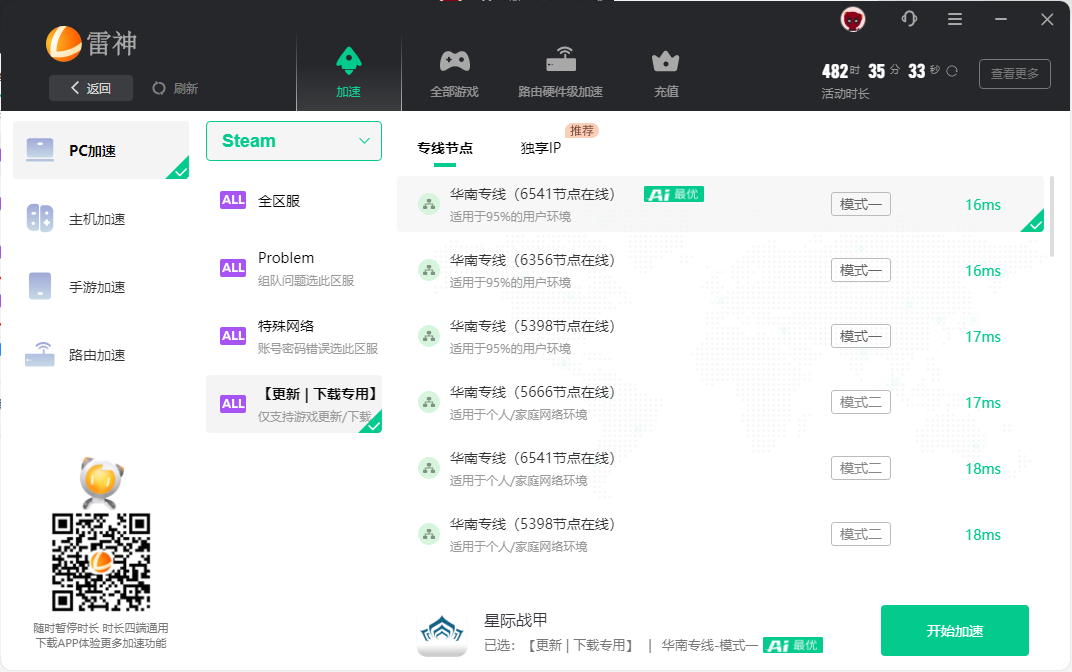The height and width of the screenshot is (672, 1072).
Task: Click the 查看更多 expander button
Action: 1014,73
